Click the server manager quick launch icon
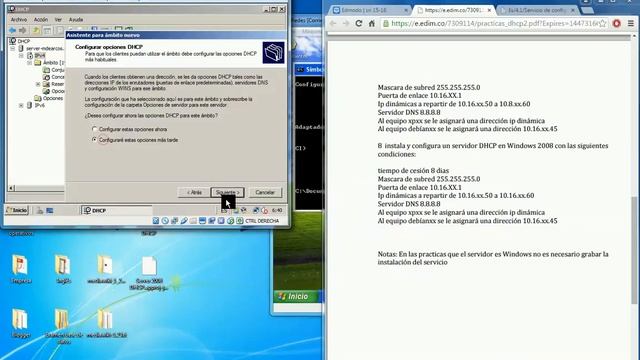Screen dimensions: 640x360 [x=40, y=211]
